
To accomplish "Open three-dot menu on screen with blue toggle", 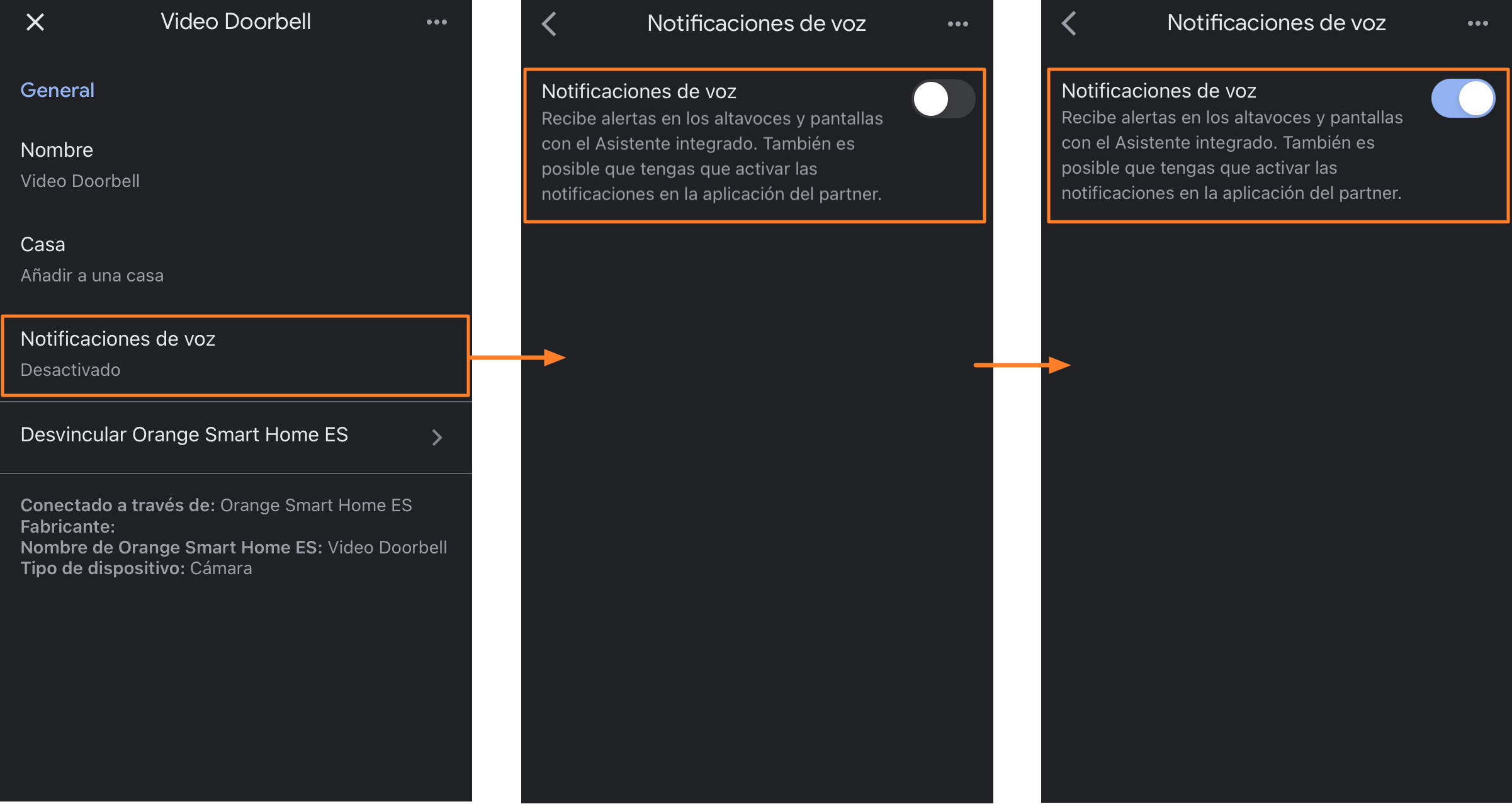I will [1477, 24].
